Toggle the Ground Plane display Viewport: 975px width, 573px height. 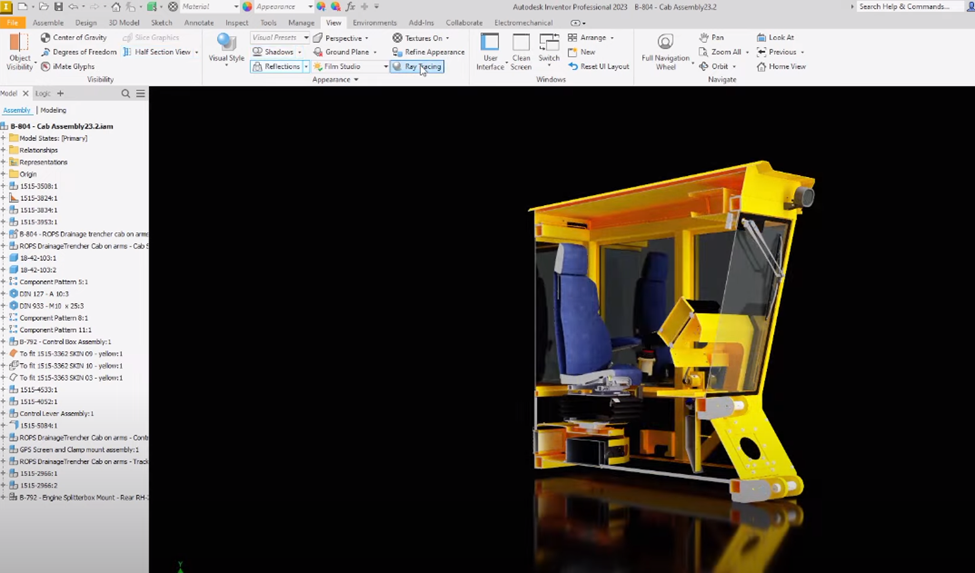click(341, 52)
